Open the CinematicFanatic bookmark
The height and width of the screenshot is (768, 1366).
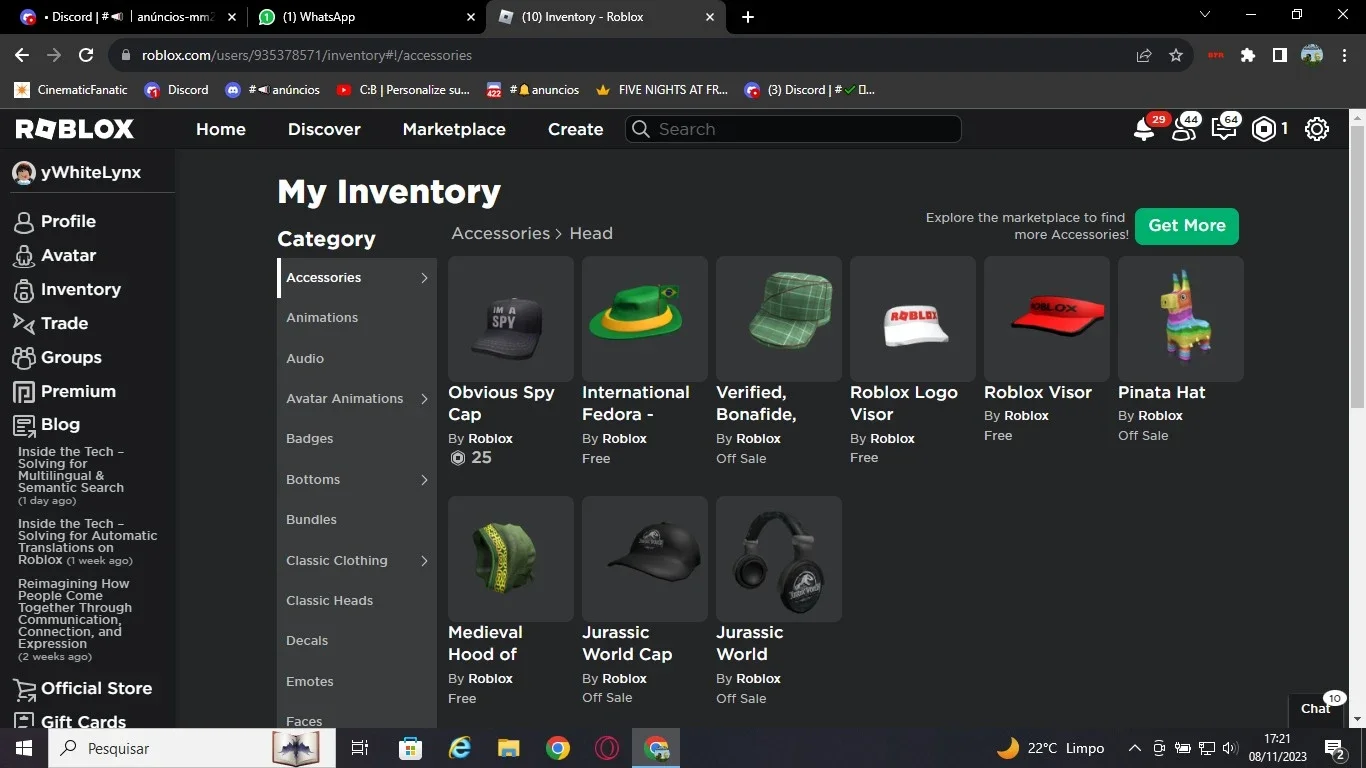point(71,90)
